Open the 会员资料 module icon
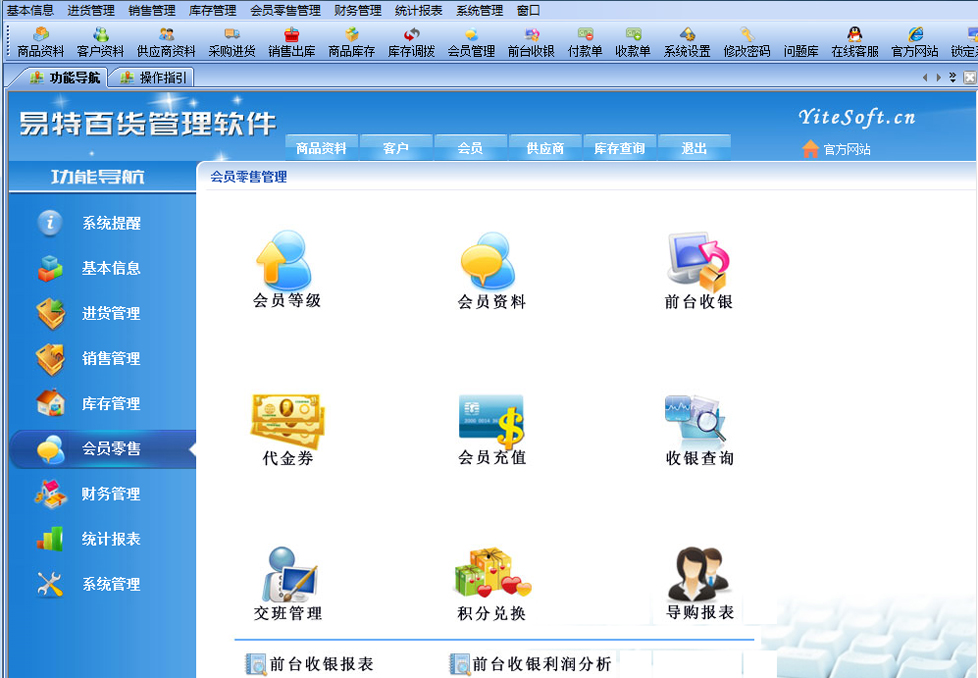 click(x=491, y=263)
